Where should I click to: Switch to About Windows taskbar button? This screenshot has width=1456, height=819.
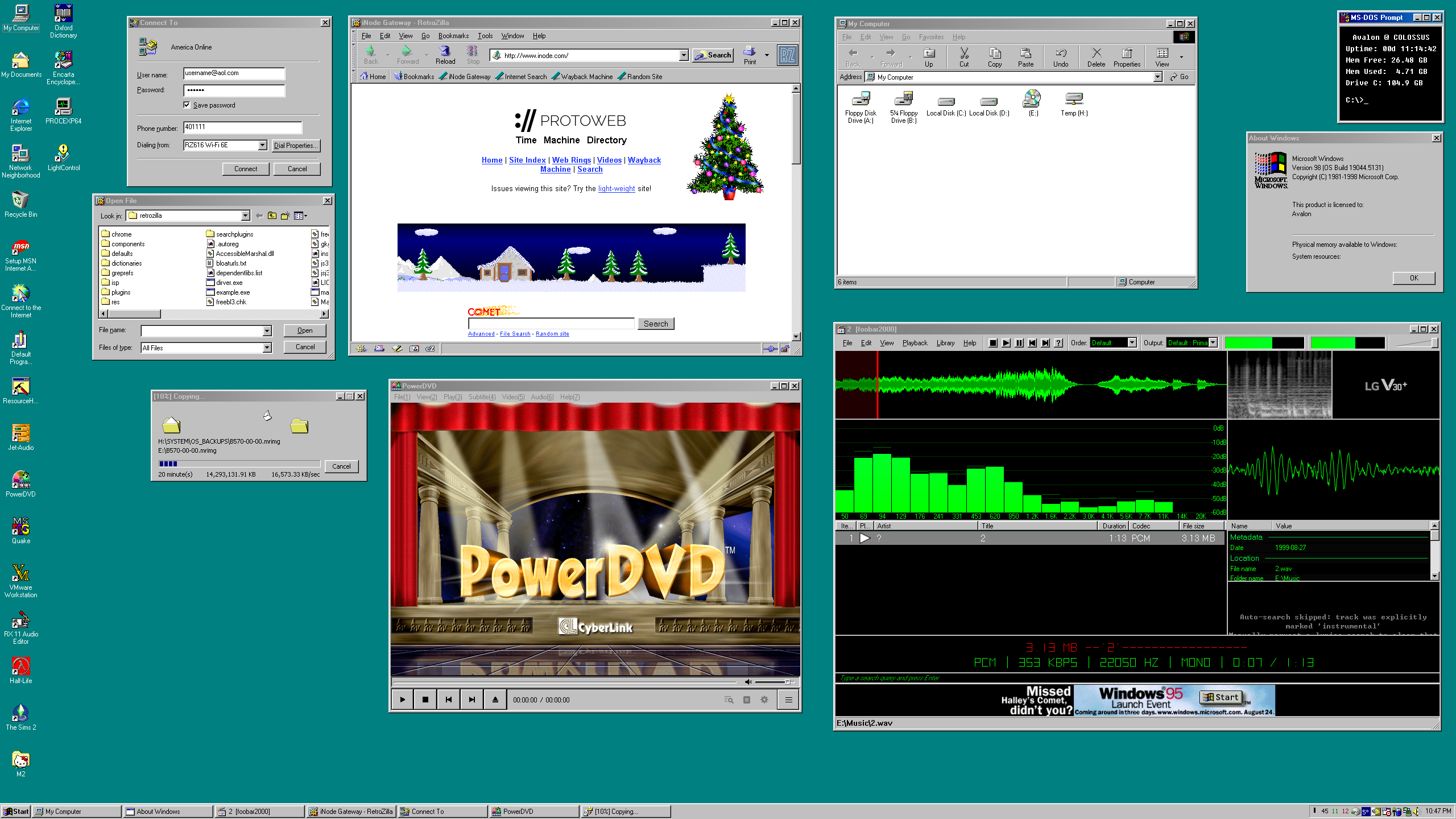point(168,812)
